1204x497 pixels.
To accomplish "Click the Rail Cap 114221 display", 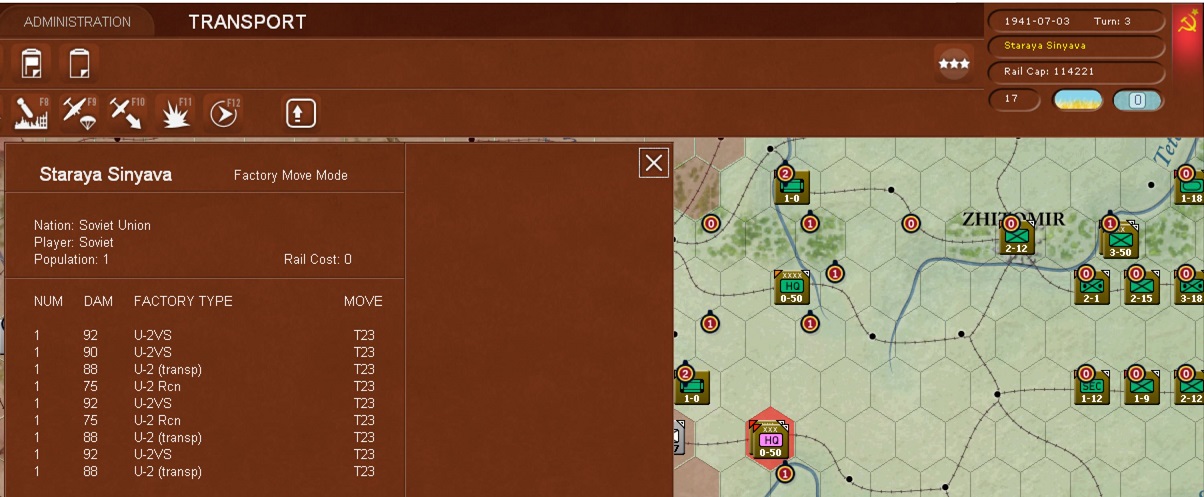I will point(1076,72).
